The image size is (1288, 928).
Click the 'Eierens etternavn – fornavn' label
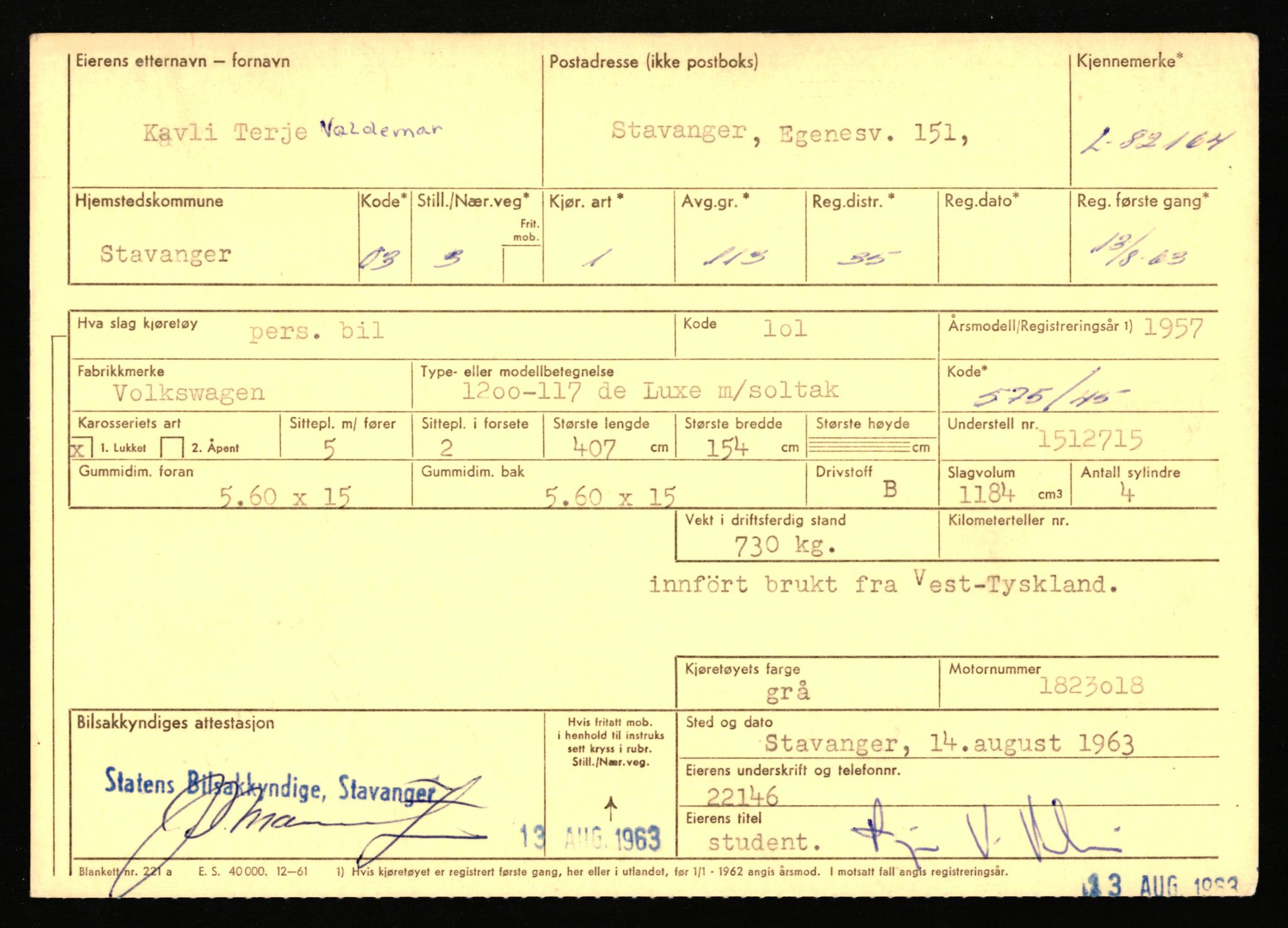coord(182,62)
